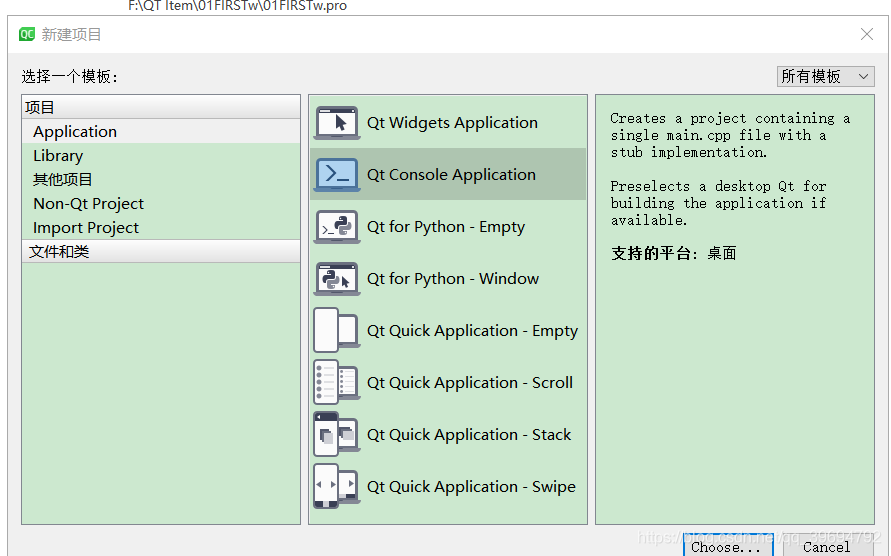
Task: Choose Qt Quick Application - Stack text
Action: click(x=469, y=435)
